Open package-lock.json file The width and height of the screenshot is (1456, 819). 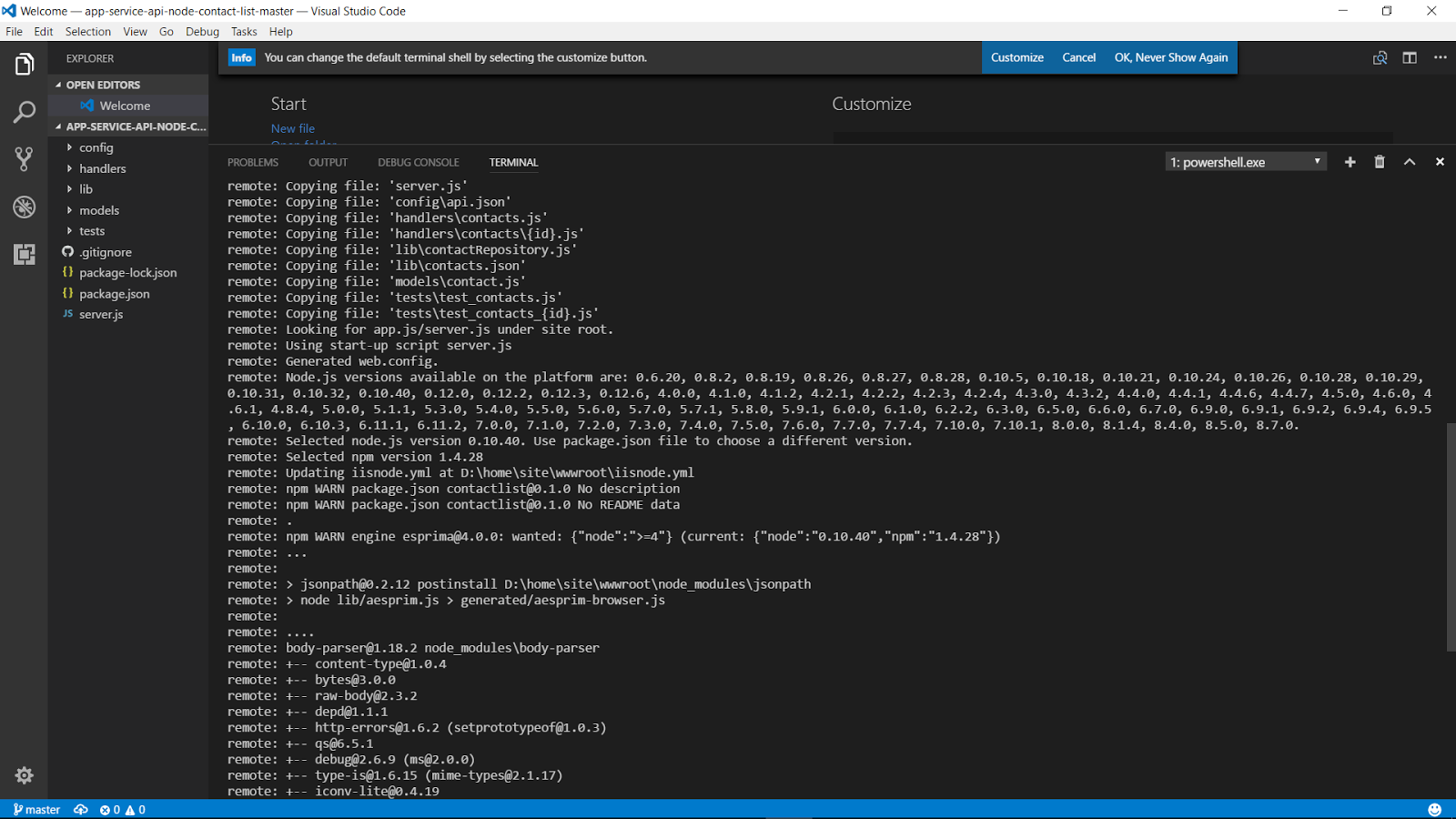click(128, 273)
